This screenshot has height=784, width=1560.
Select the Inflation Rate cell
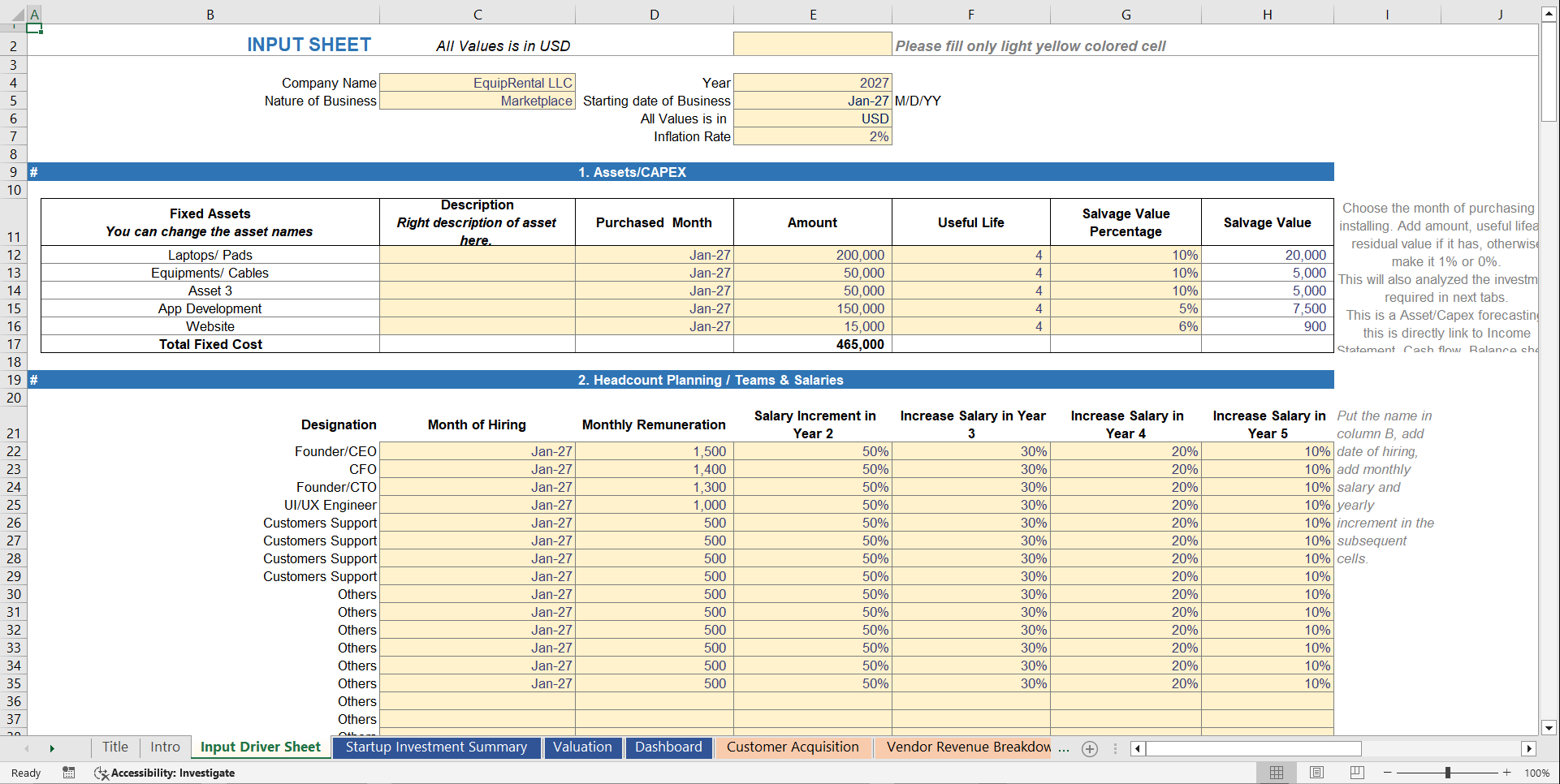pos(812,136)
